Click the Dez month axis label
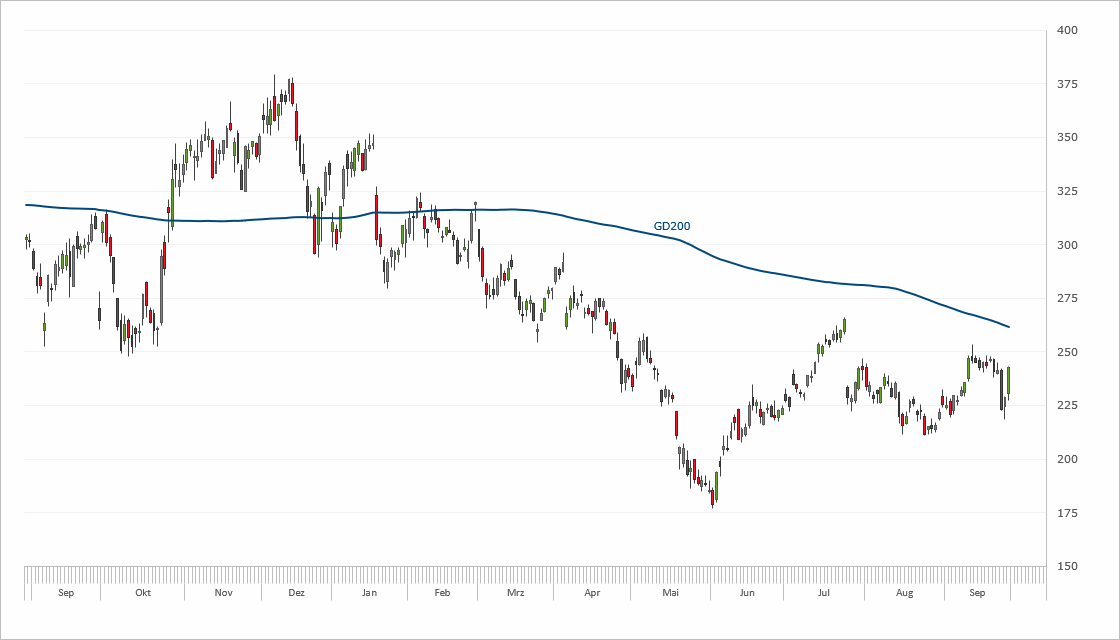The image size is (1120, 640). click(296, 593)
